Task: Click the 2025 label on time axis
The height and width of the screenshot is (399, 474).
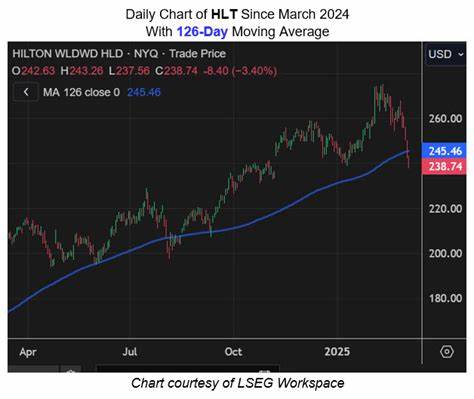Action: pyautogui.click(x=337, y=352)
